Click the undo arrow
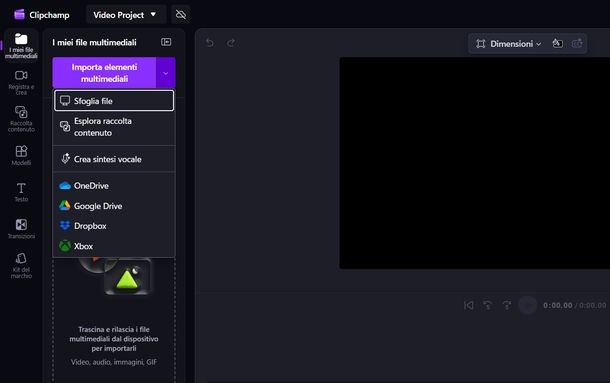Screen dimensions: 610x383 (210, 43)
